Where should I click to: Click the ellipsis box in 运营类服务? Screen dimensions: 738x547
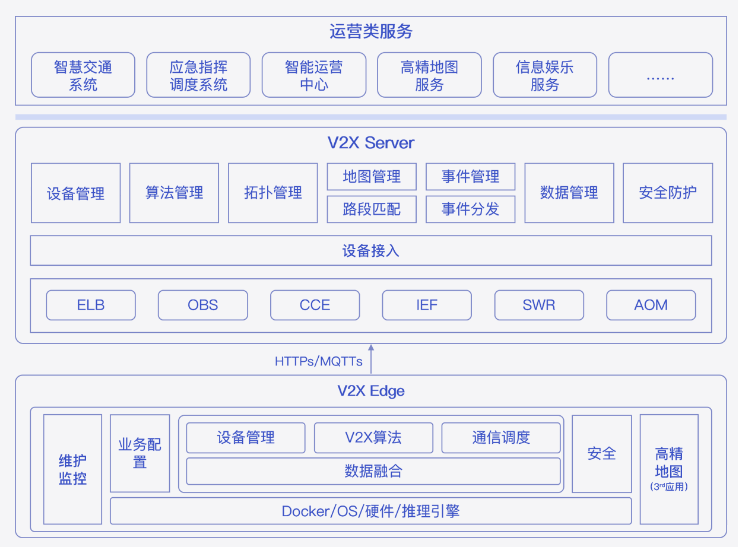(x=660, y=75)
